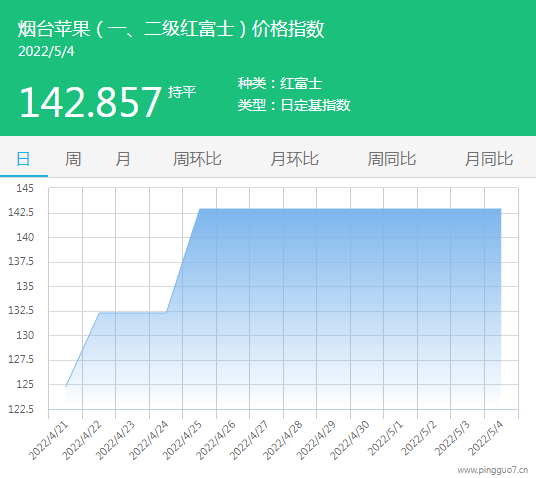Click the 2022/5/4 axis label
Viewport: 536px width, 478px height.
tap(485, 438)
